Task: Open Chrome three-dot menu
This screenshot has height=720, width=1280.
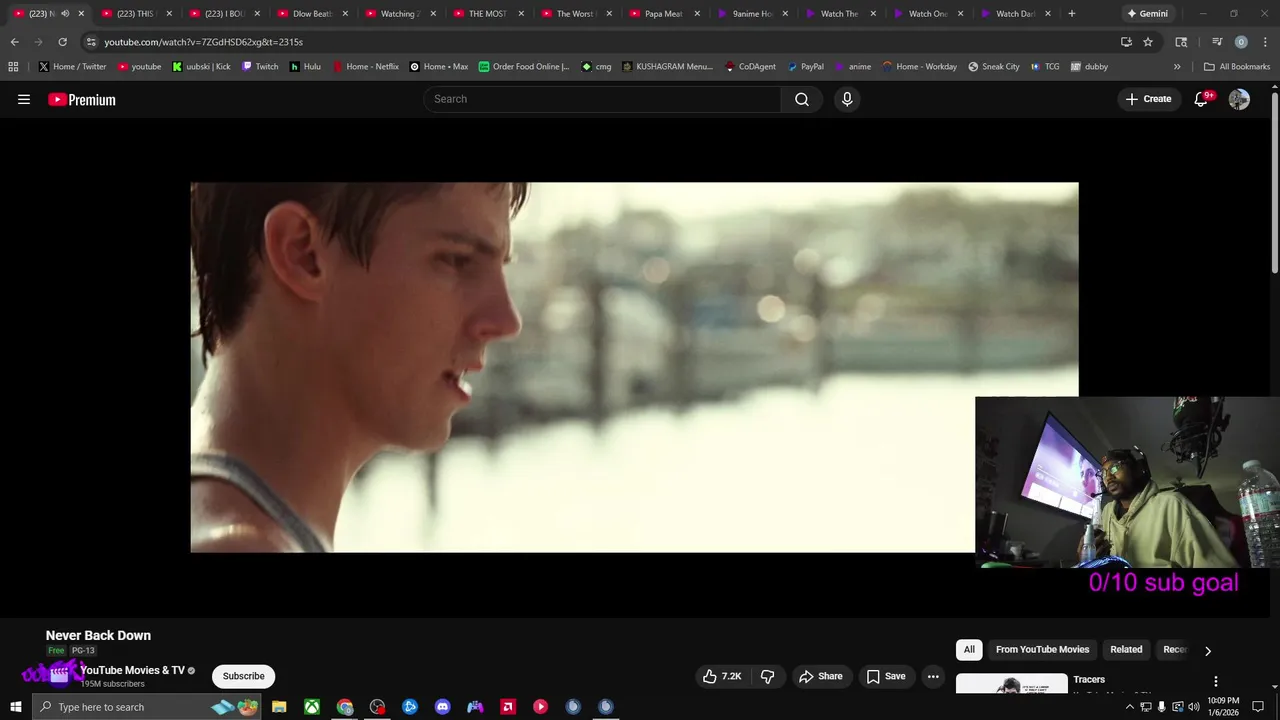Action: [x=1264, y=42]
